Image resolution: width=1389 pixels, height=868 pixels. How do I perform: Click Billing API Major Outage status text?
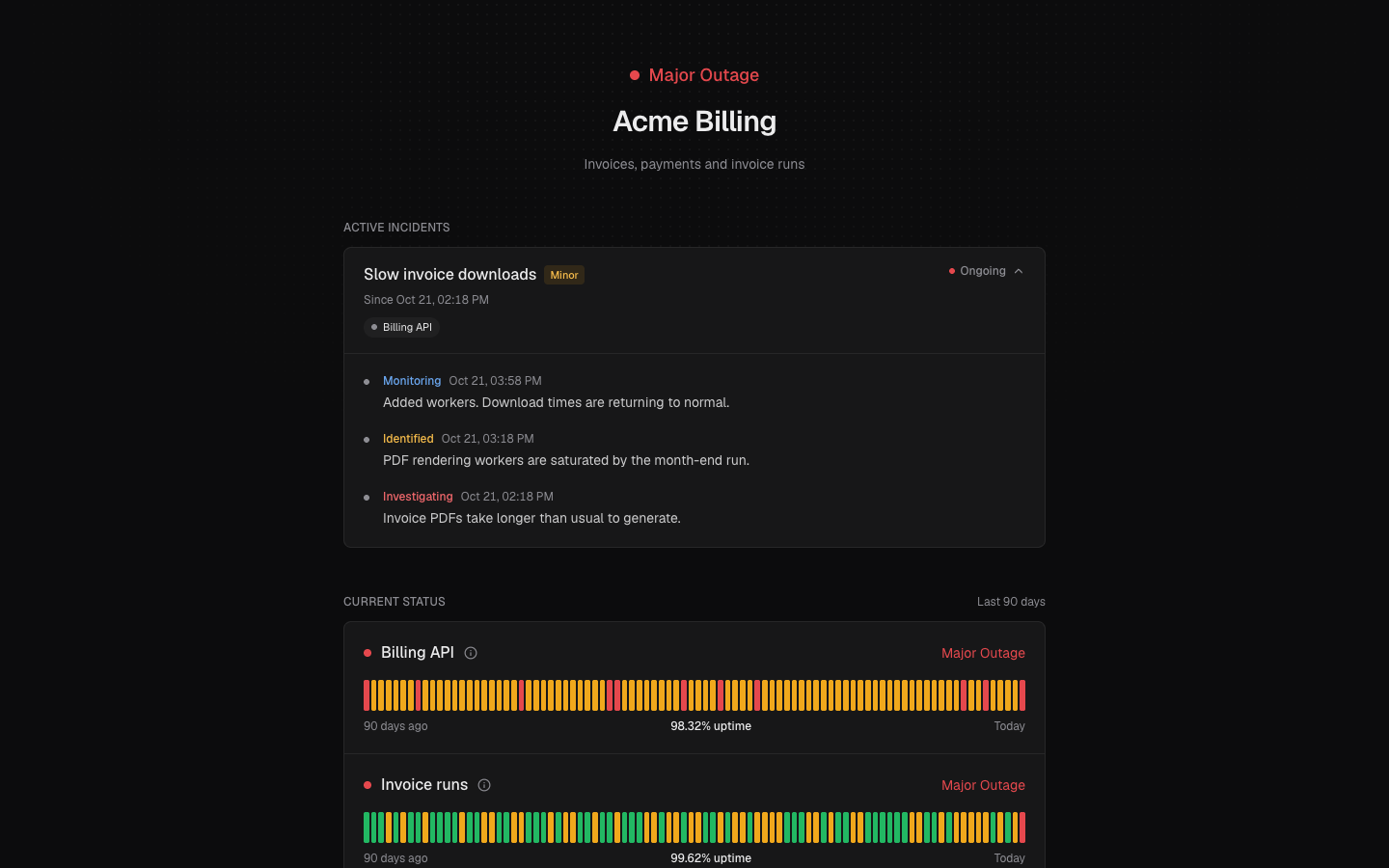[983, 653]
